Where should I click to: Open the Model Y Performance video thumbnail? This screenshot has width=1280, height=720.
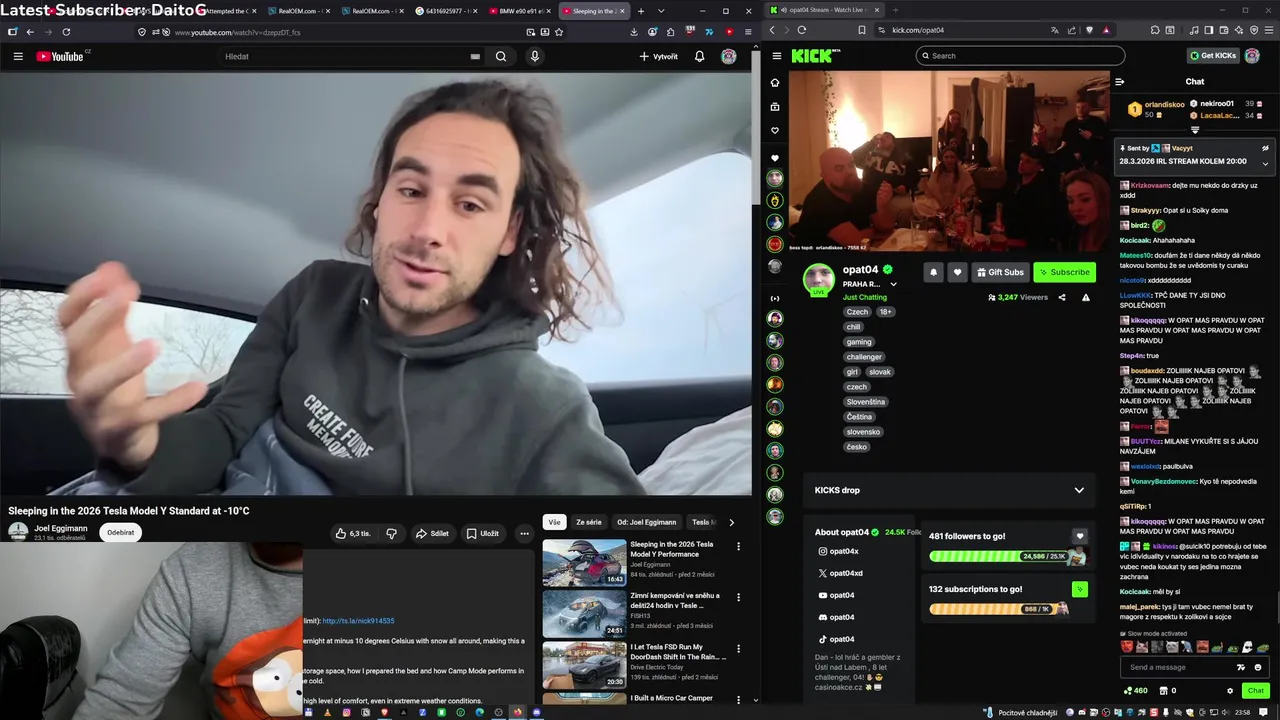(x=584, y=563)
